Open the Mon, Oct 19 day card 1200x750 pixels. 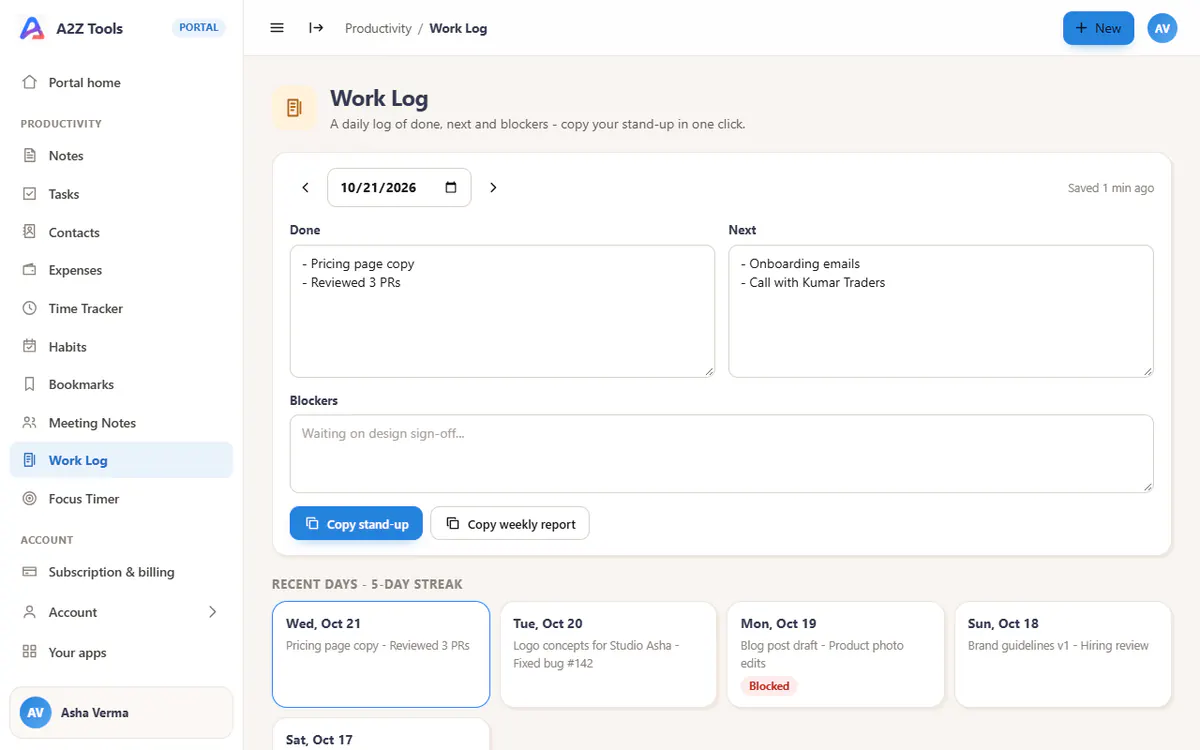(x=836, y=654)
